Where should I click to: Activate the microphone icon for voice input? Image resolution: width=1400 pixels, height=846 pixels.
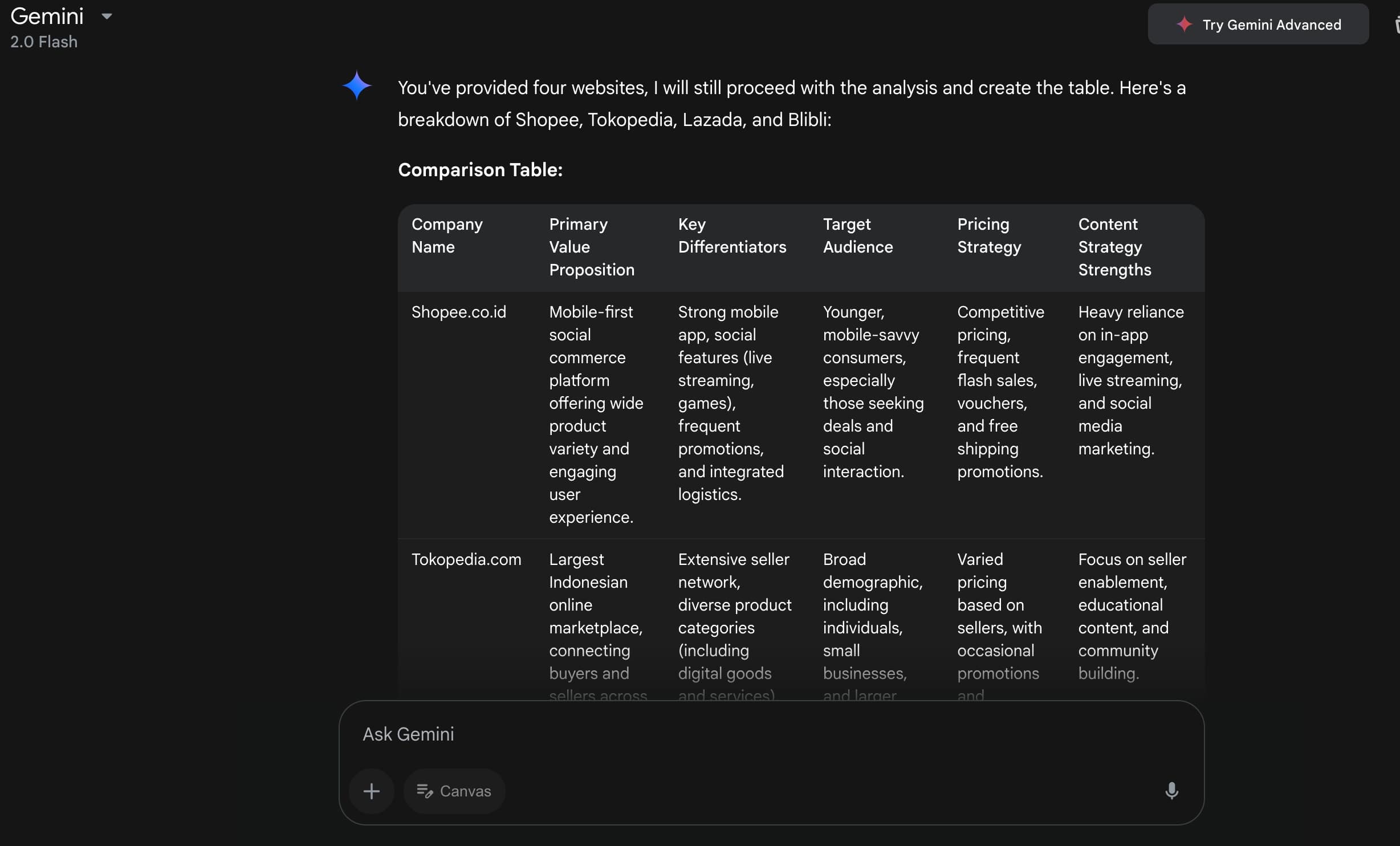(1171, 791)
